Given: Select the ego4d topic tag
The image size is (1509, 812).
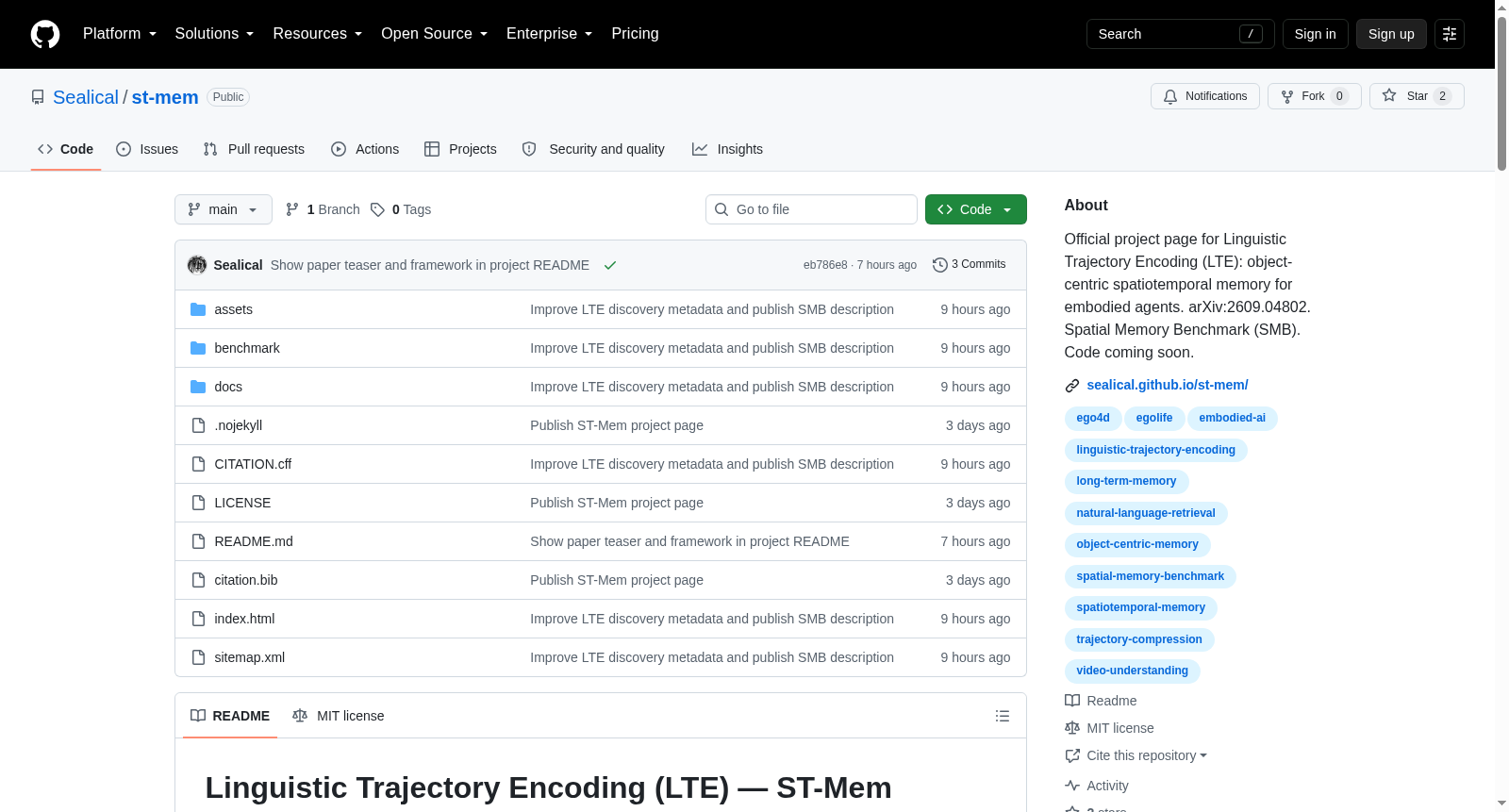Looking at the screenshot, I should (1093, 418).
